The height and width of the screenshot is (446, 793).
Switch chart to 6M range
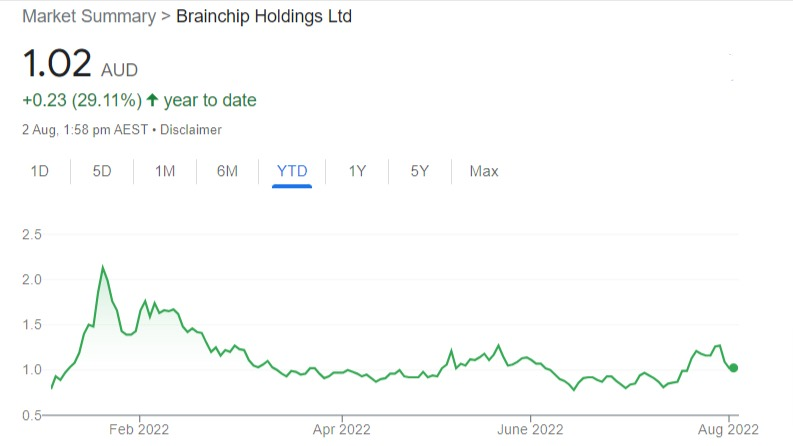227,171
